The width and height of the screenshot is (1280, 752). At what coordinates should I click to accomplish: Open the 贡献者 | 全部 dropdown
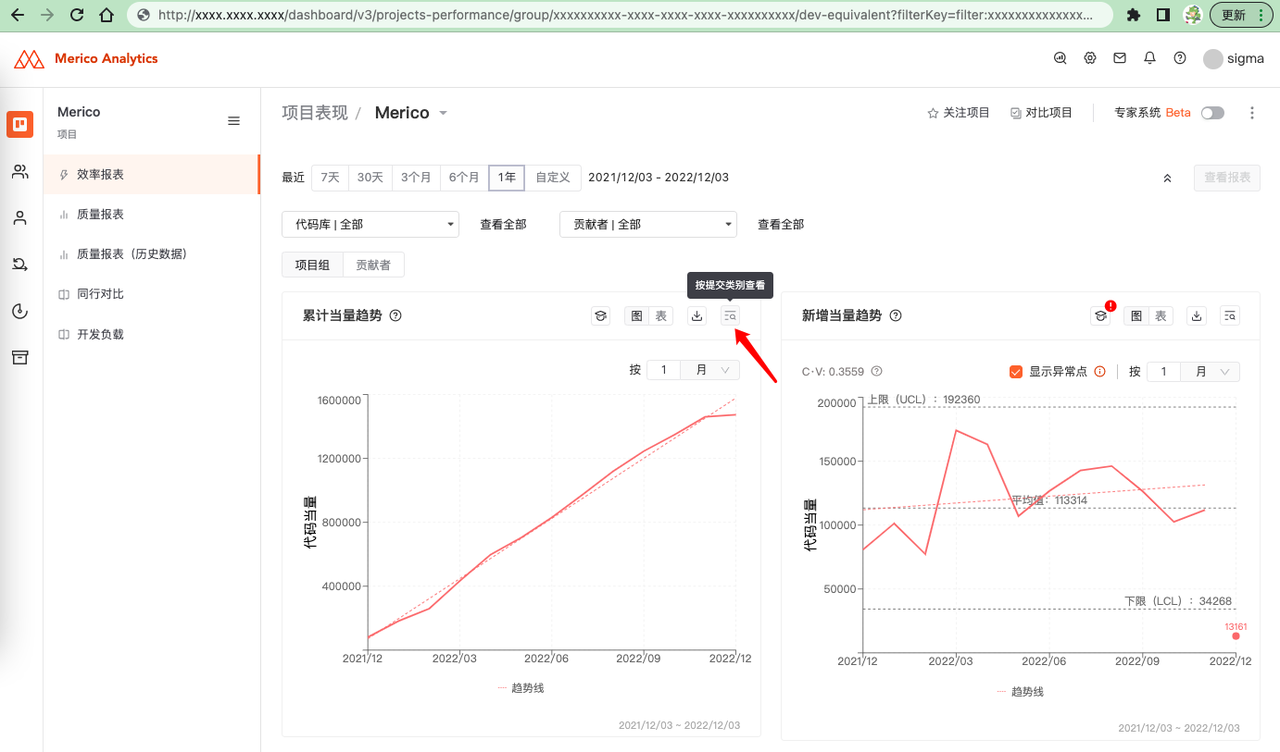tap(648, 224)
